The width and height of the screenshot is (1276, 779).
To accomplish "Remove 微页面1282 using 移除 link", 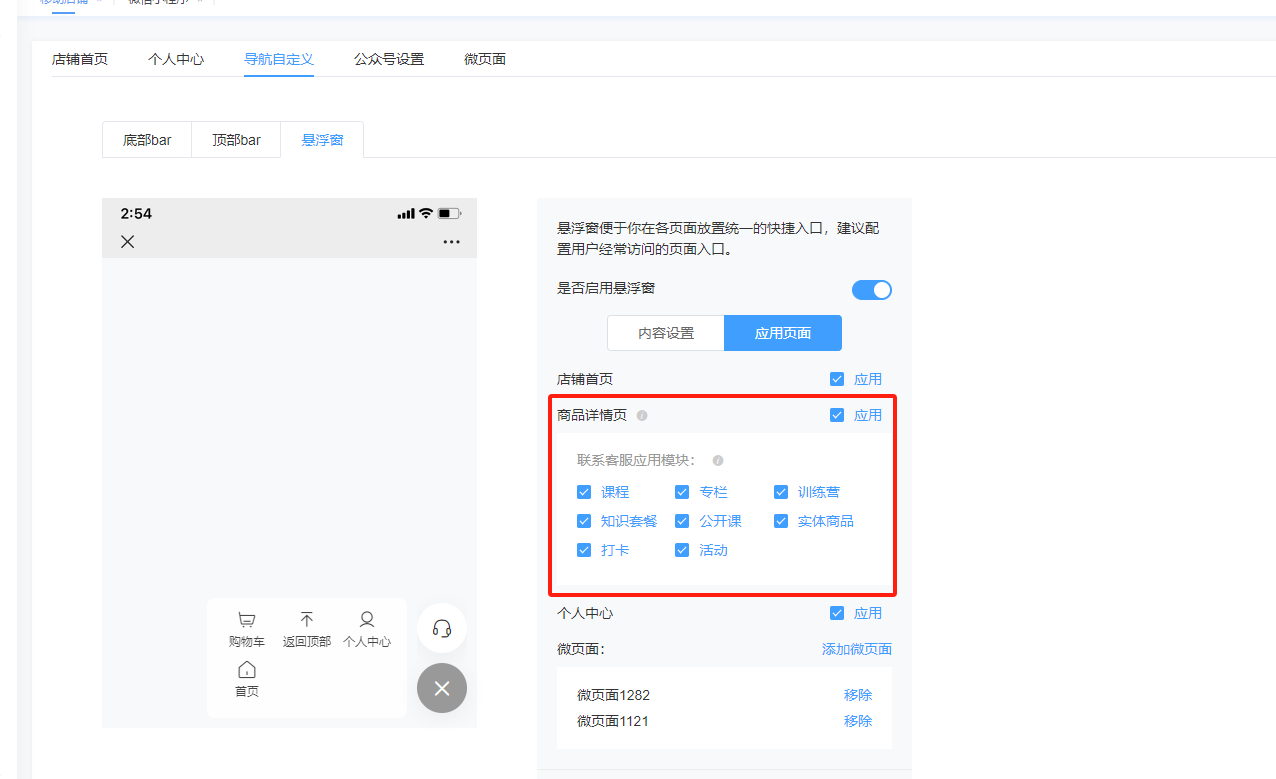I will [x=857, y=695].
